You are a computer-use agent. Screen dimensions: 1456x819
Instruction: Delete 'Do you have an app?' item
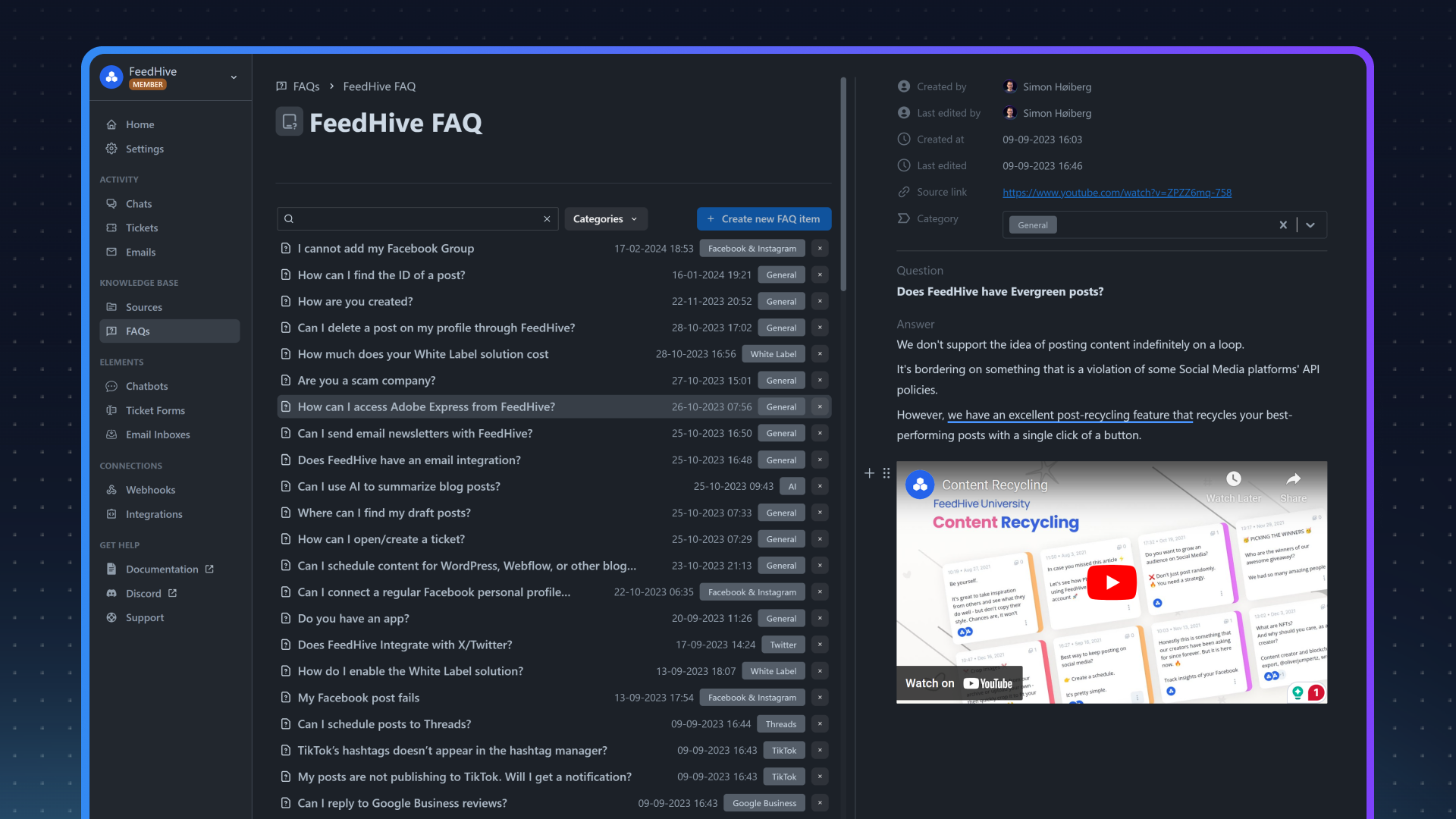coord(820,618)
